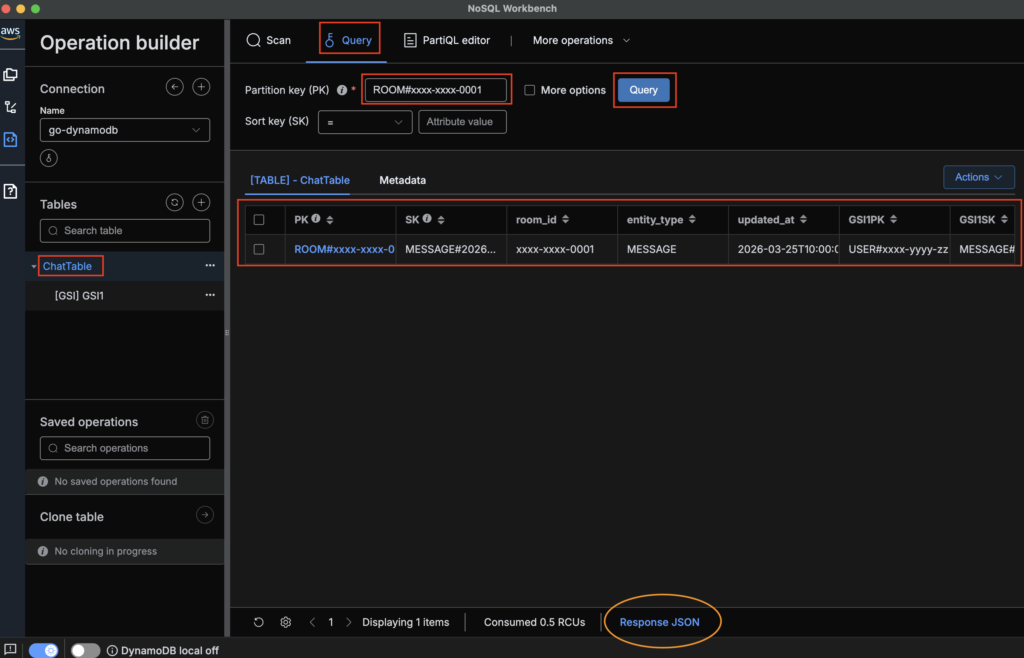Click the delete saved operations trash icon
The image size is (1024, 658).
(203, 421)
